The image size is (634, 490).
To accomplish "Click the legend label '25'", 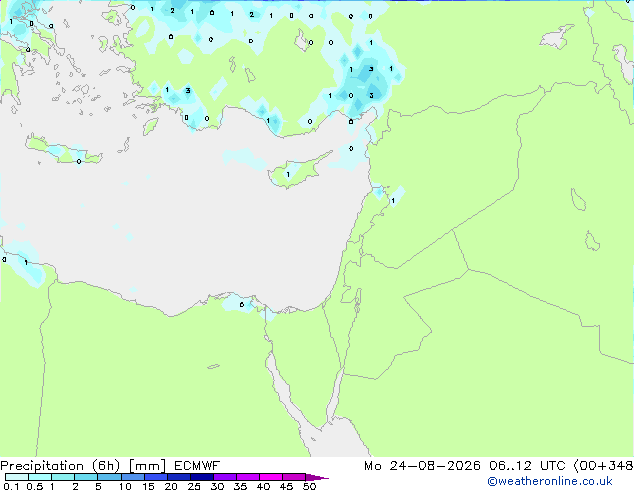I will pyautogui.click(x=194, y=486).
